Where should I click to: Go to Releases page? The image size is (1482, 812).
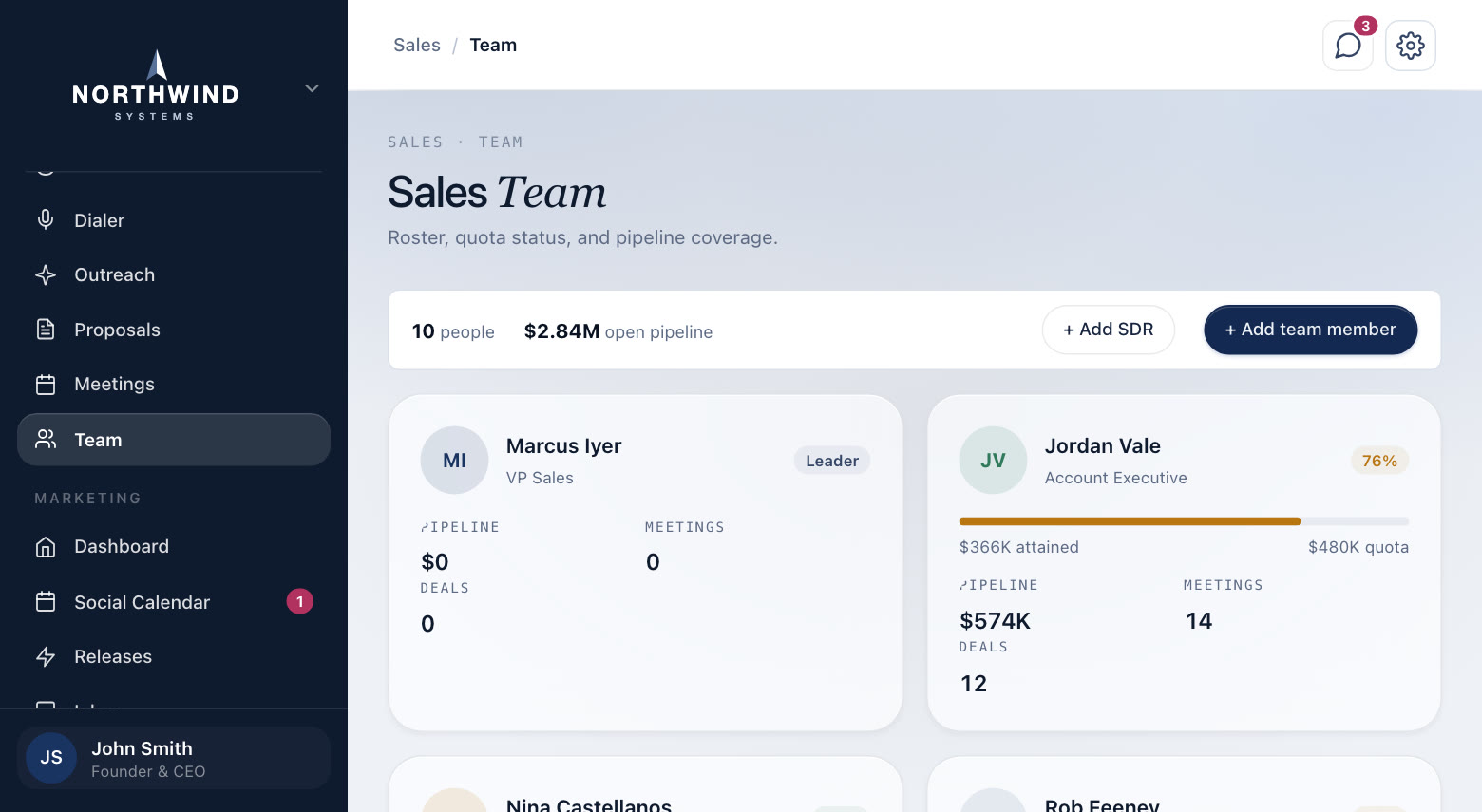(174, 656)
